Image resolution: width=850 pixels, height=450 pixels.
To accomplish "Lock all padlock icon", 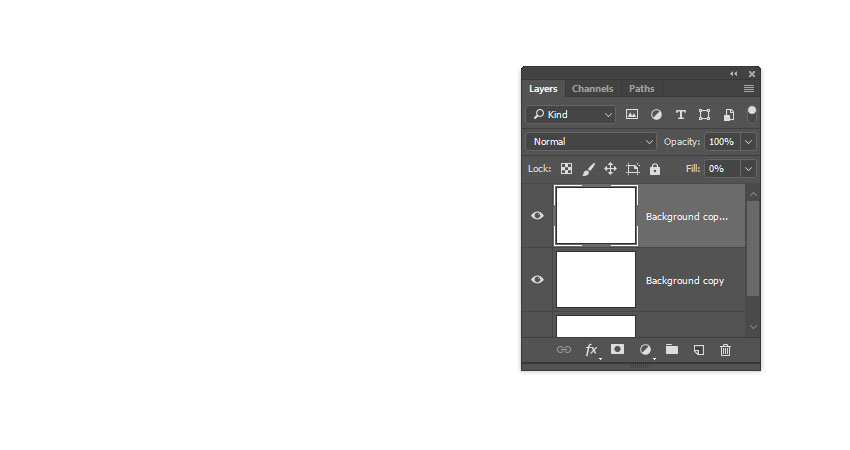I will [655, 169].
